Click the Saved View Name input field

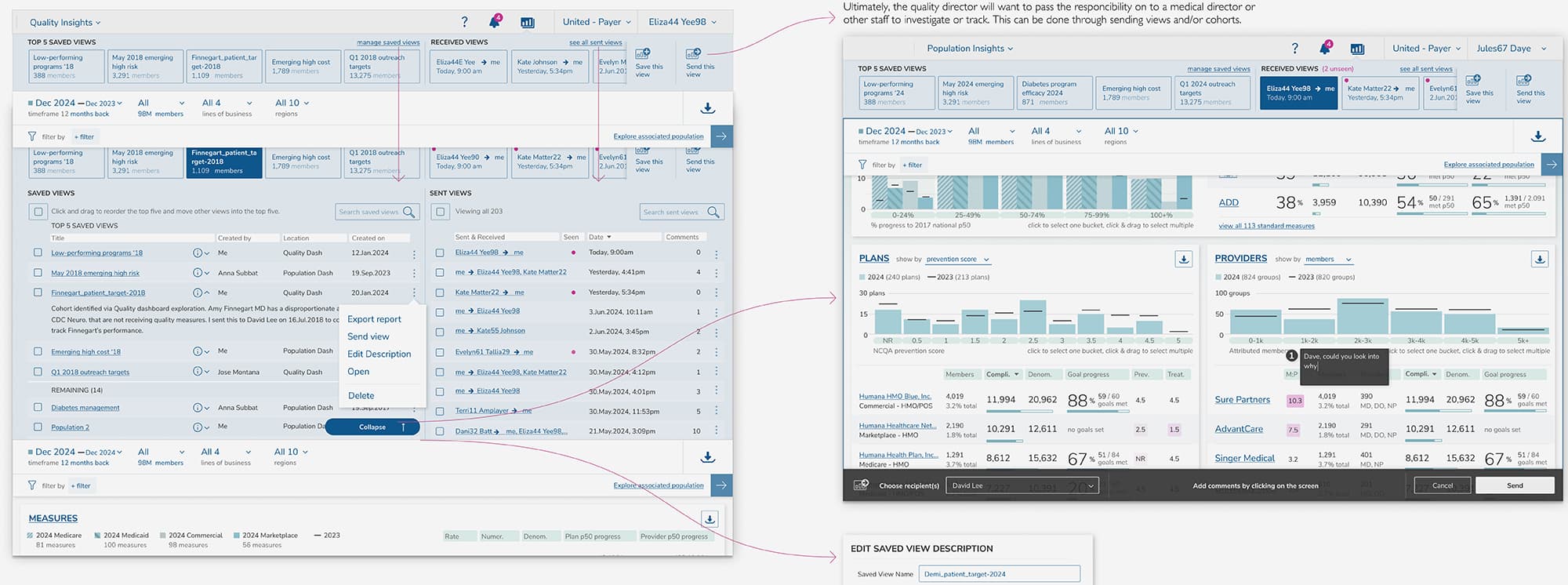click(1000, 574)
